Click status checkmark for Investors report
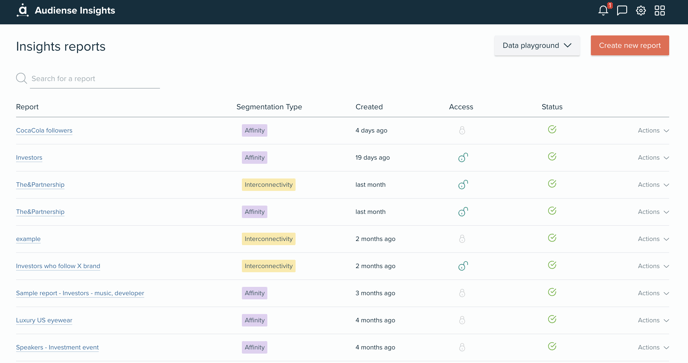The image size is (688, 363). pos(552,156)
